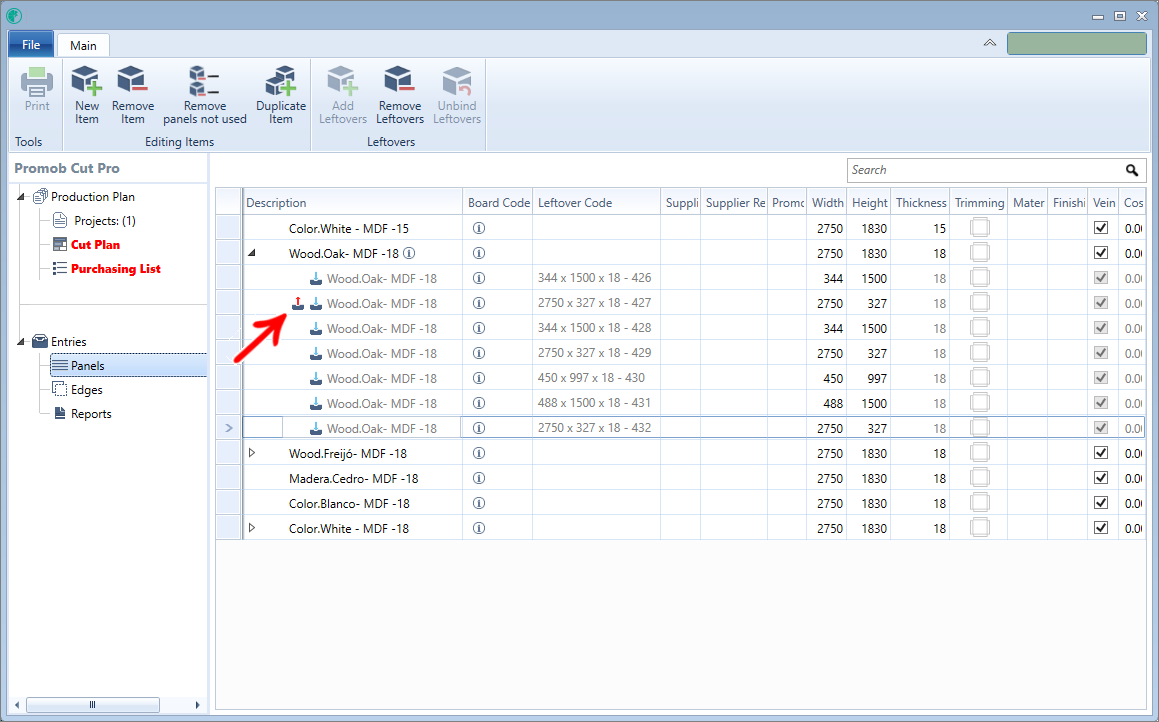Image resolution: width=1159 pixels, height=722 pixels.
Task: Click the Duplicate Item ribbon button
Action: [x=281, y=95]
